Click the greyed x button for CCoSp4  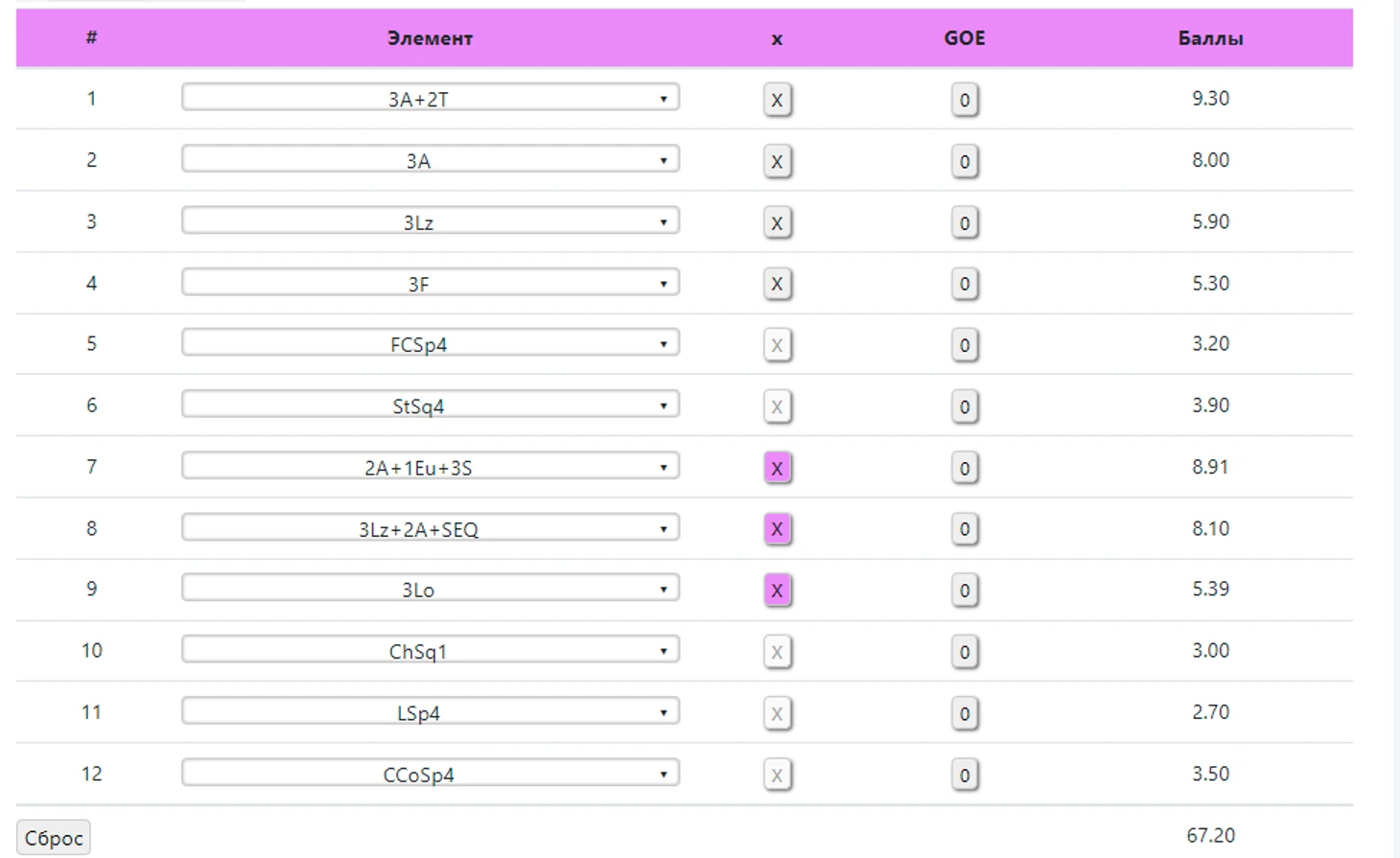pos(777,775)
